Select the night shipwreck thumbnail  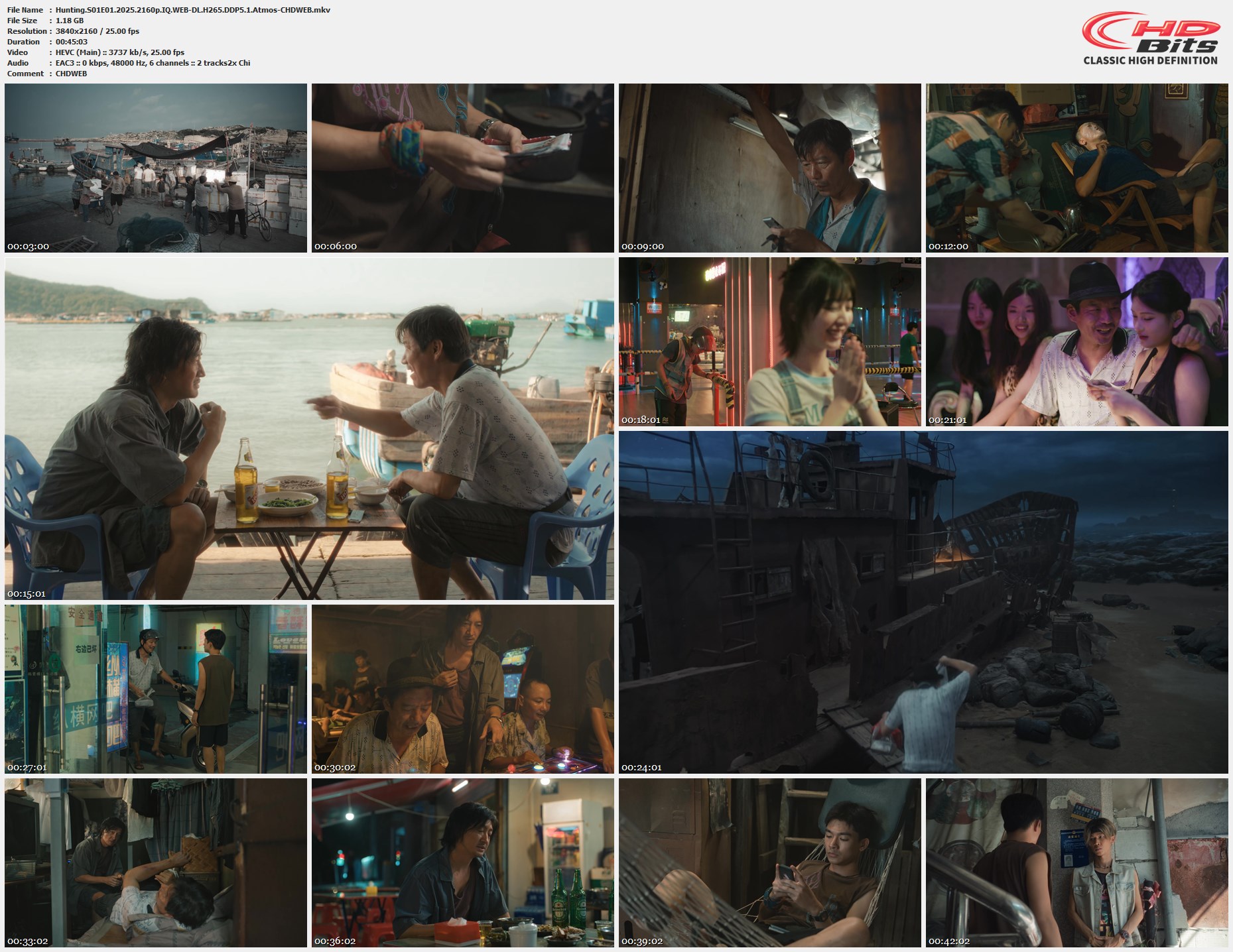pos(923,602)
